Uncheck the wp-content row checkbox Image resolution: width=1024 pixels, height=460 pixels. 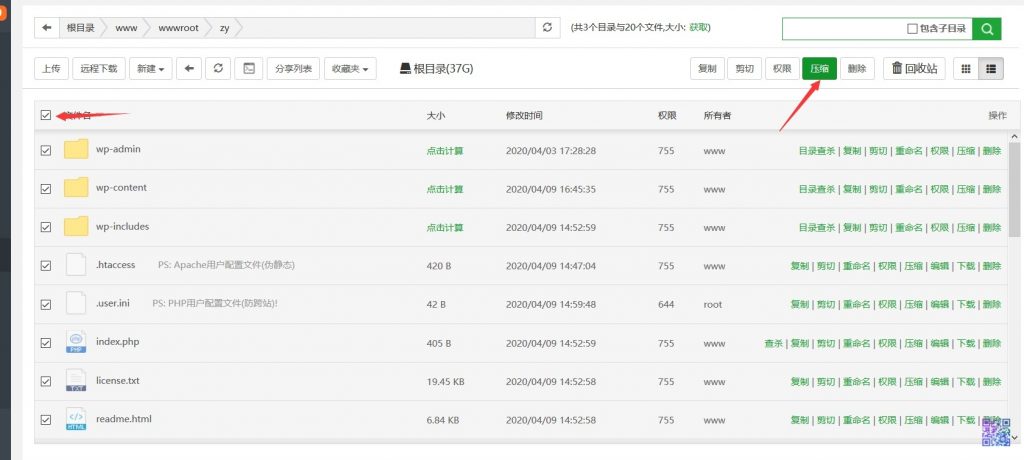(x=46, y=189)
